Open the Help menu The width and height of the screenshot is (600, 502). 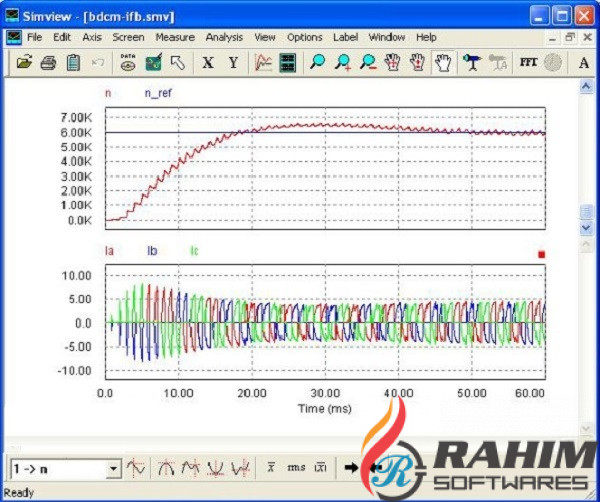tap(426, 37)
